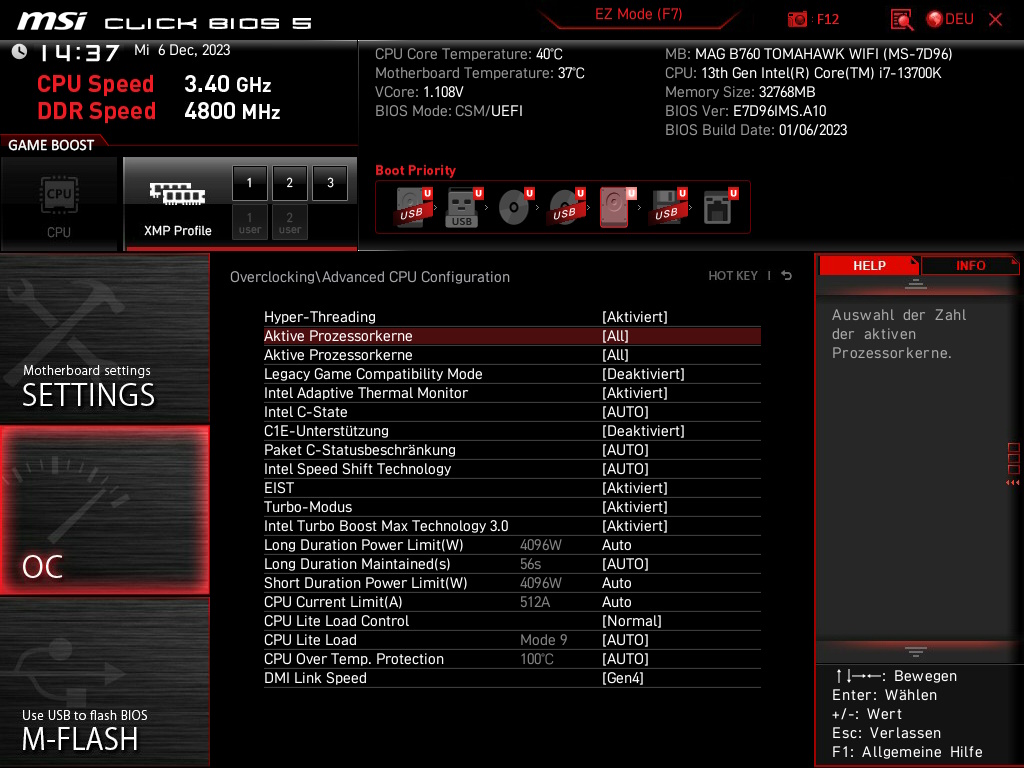
Task: Open the OC overclocking section
Action: click(x=104, y=510)
